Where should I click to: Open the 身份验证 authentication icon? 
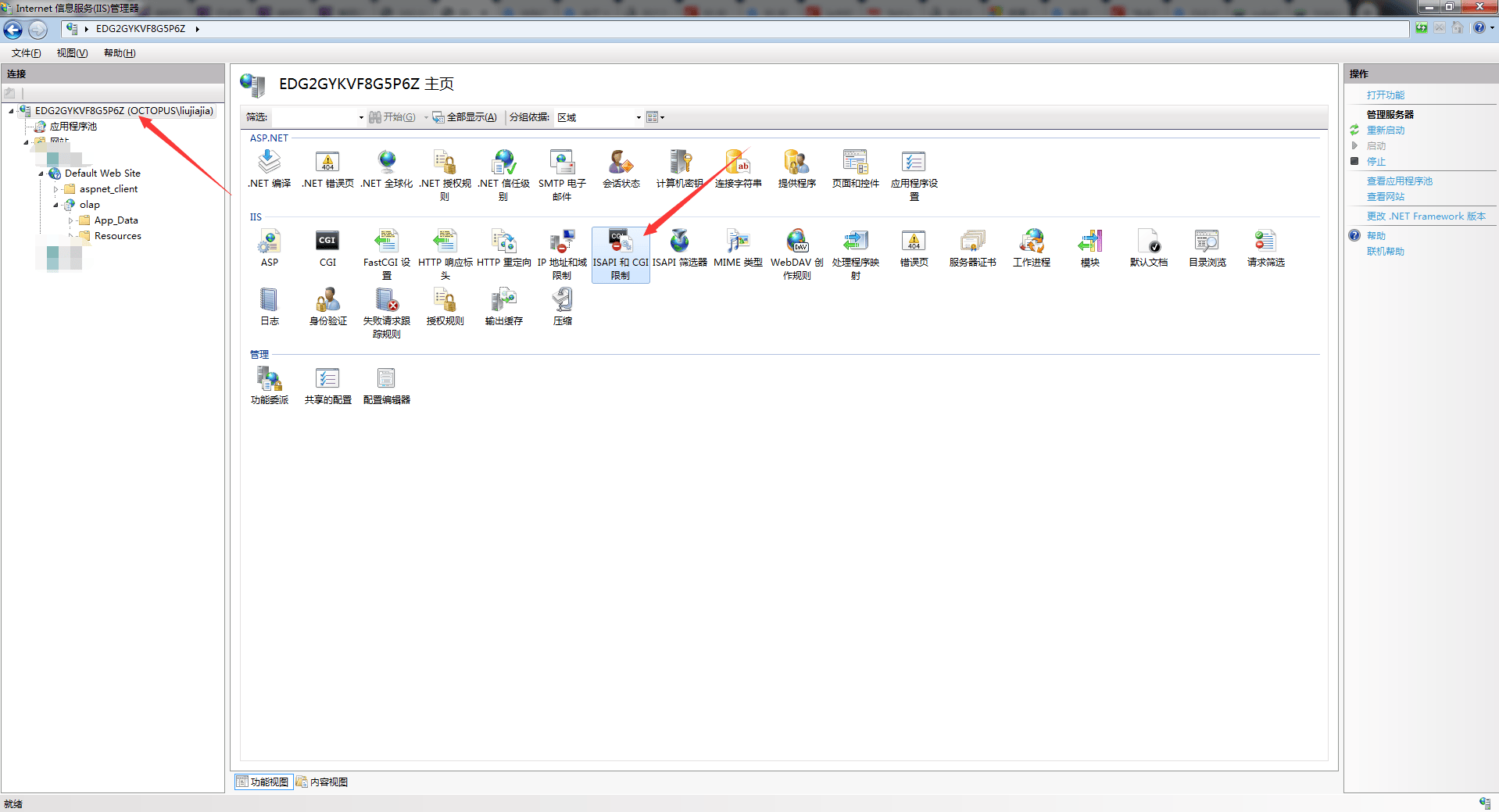pos(327,301)
